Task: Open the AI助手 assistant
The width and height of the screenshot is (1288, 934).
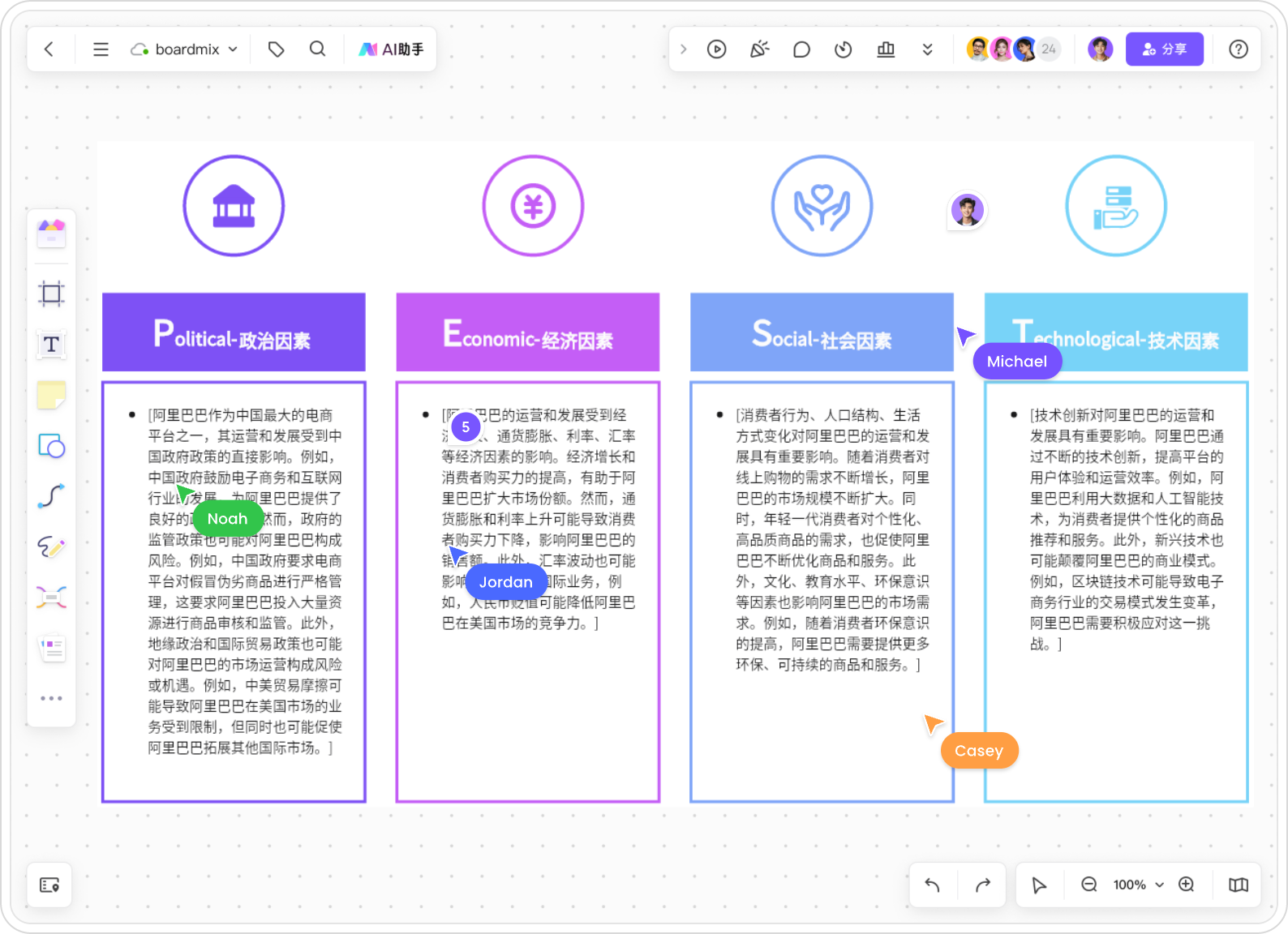Action: click(x=392, y=49)
